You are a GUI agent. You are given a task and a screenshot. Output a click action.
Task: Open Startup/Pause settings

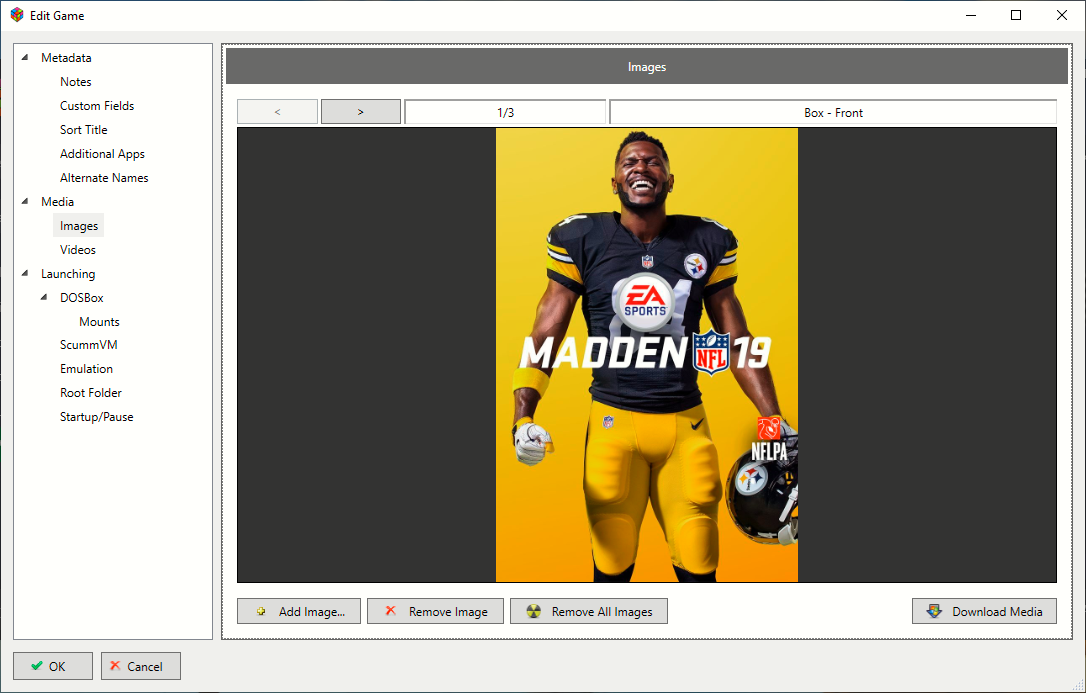(96, 417)
